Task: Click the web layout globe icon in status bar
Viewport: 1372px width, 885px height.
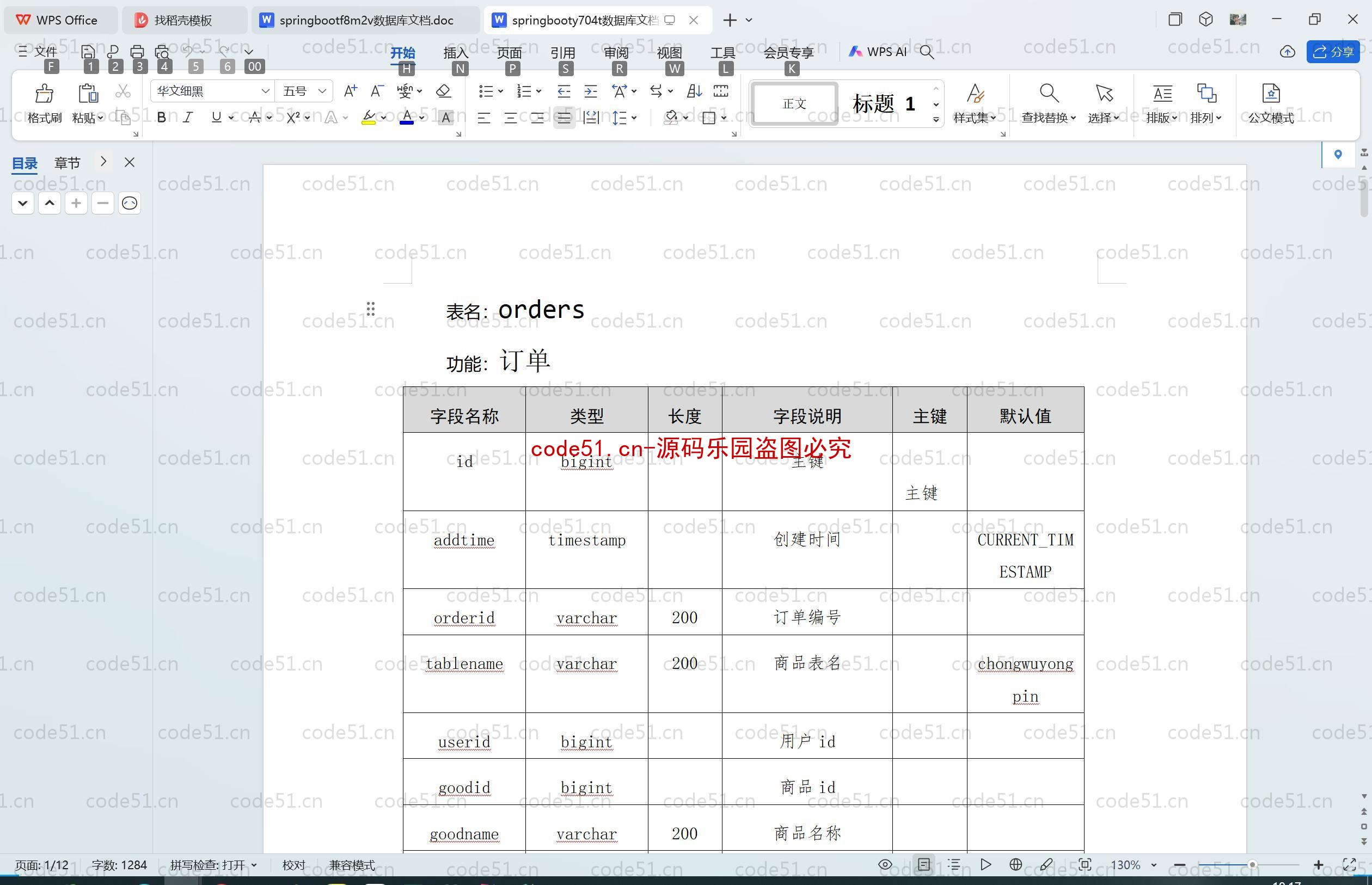Action: tap(1015, 864)
